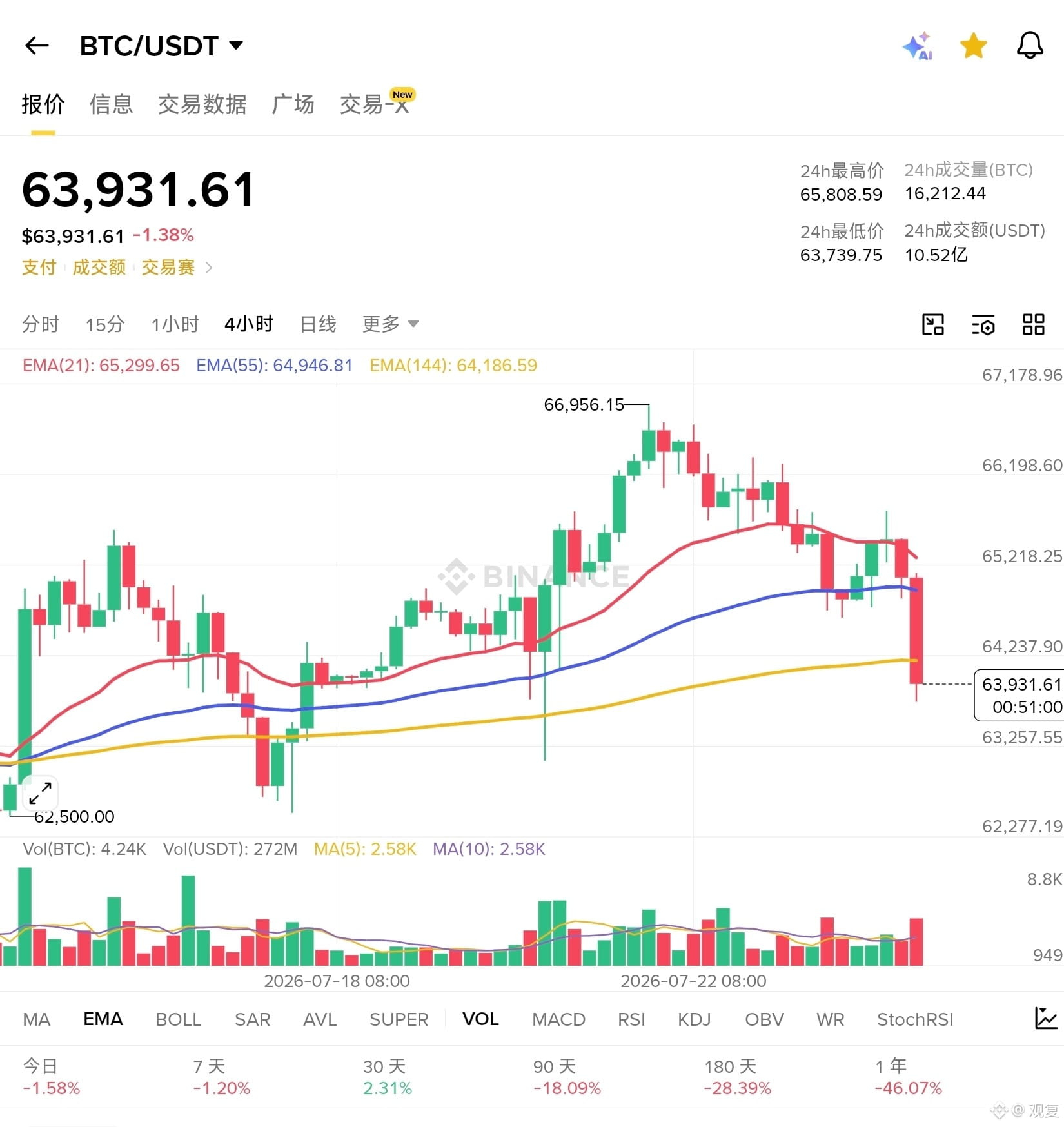
Task: Select the SUPER indicator
Action: click(x=399, y=1019)
